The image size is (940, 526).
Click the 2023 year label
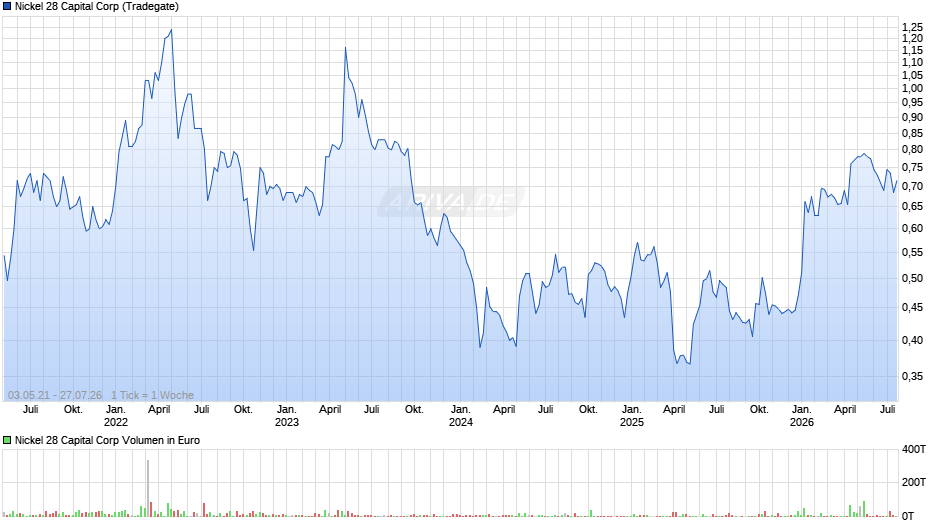click(x=287, y=422)
